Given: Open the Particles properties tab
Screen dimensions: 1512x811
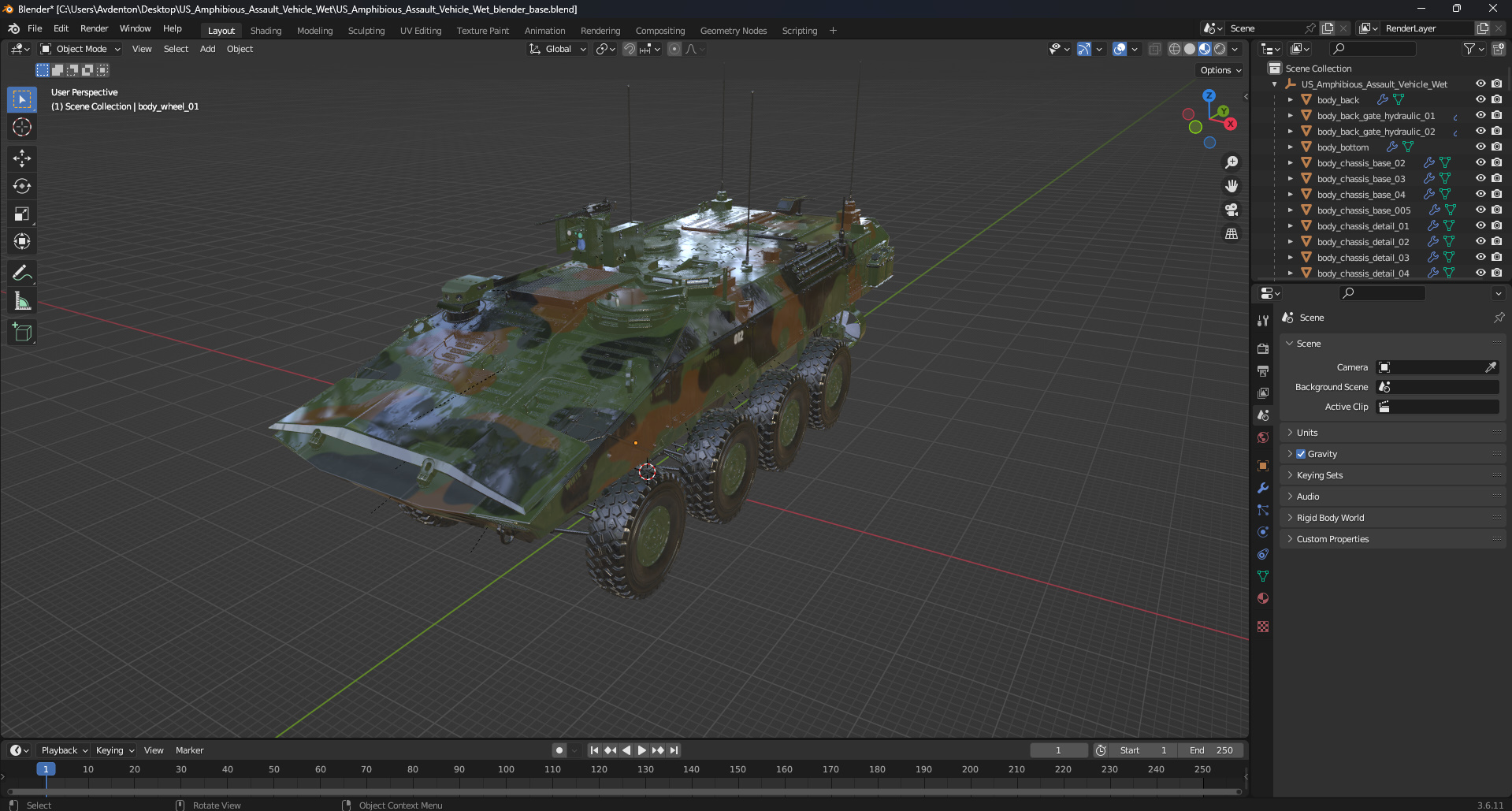Looking at the screenshot, I should click(x=1263, y=510).
